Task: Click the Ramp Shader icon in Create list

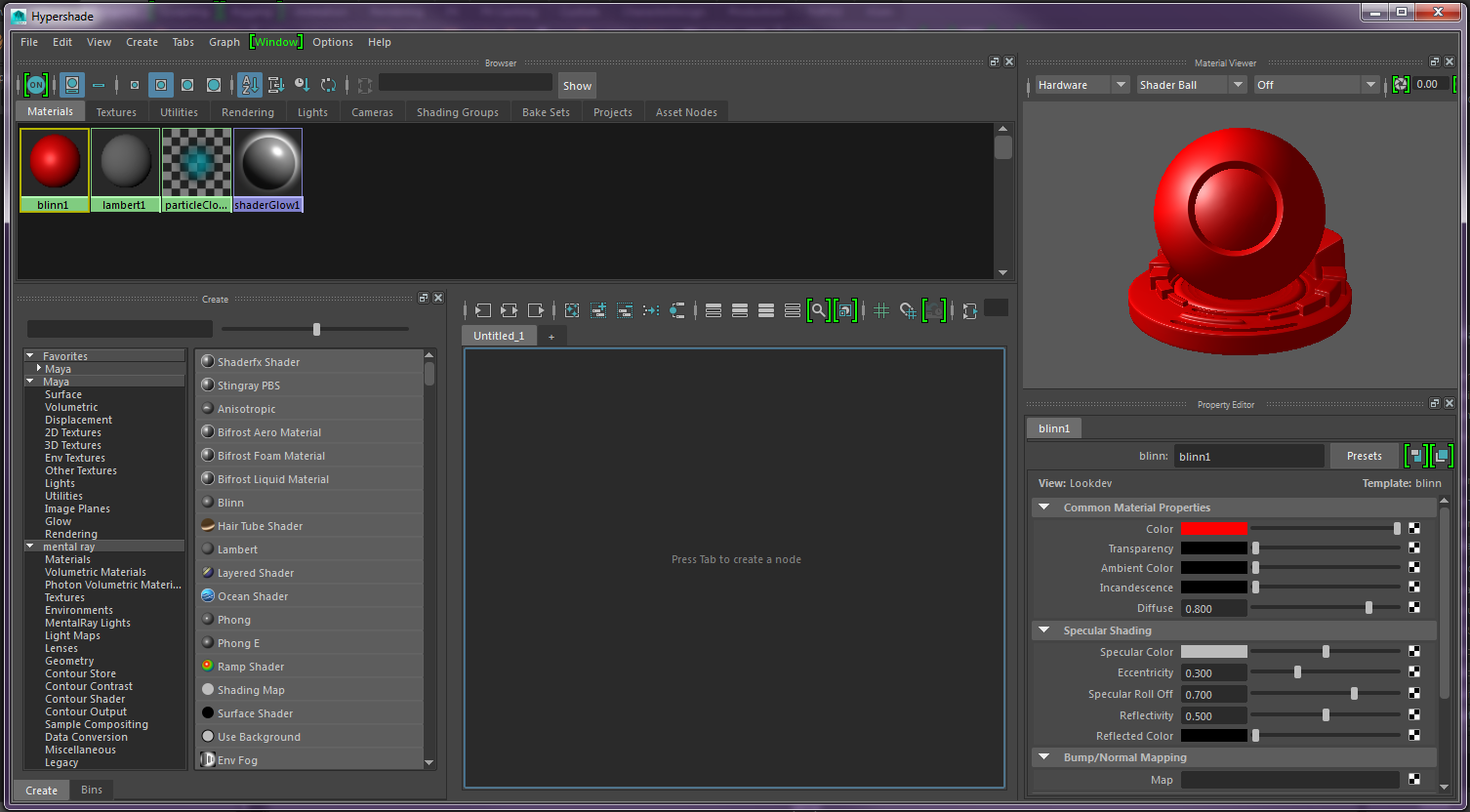Action: (x=208, y=666)
